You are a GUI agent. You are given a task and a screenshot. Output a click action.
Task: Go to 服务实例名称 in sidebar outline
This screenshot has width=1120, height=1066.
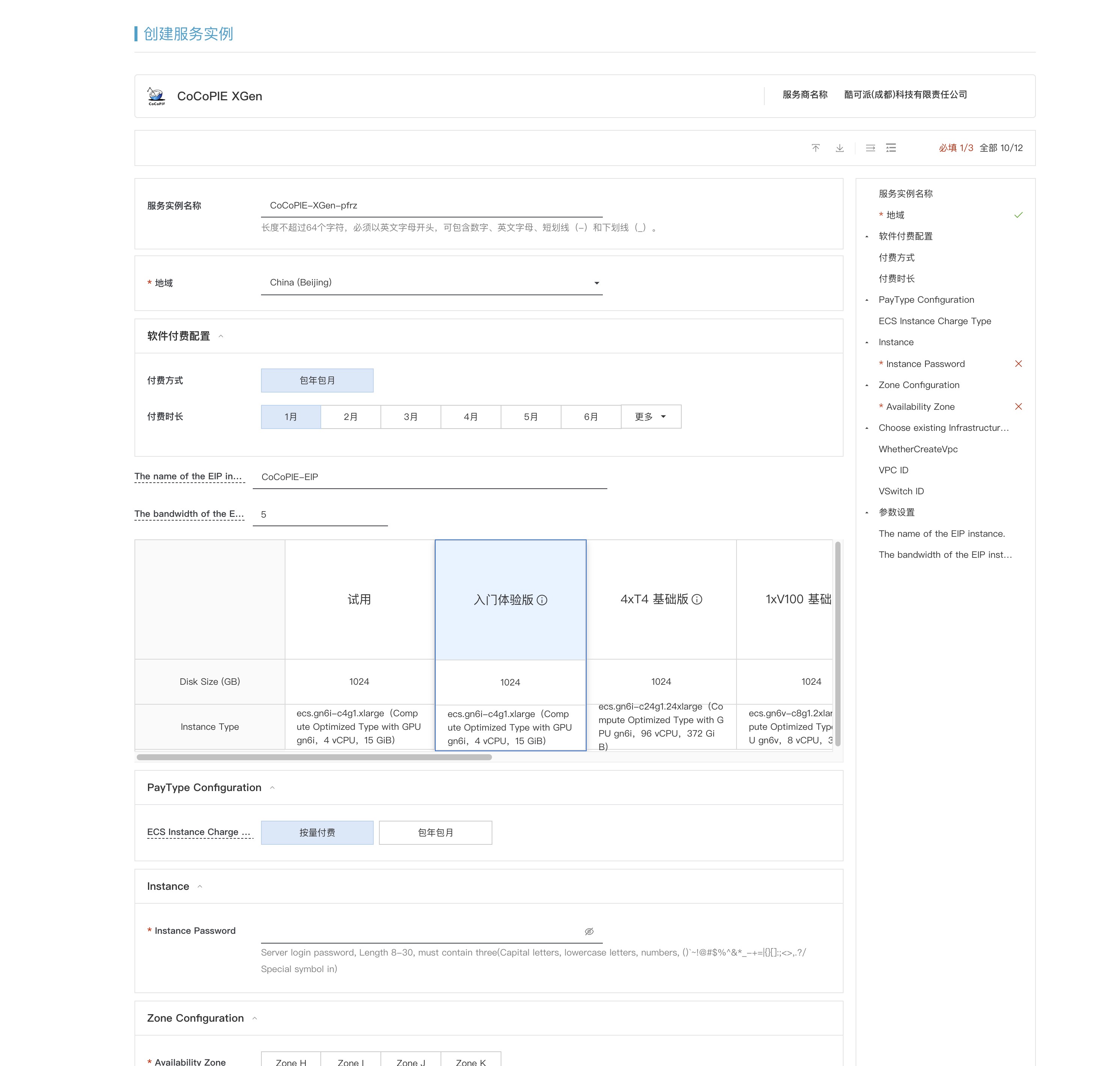(x=905, y=194)
